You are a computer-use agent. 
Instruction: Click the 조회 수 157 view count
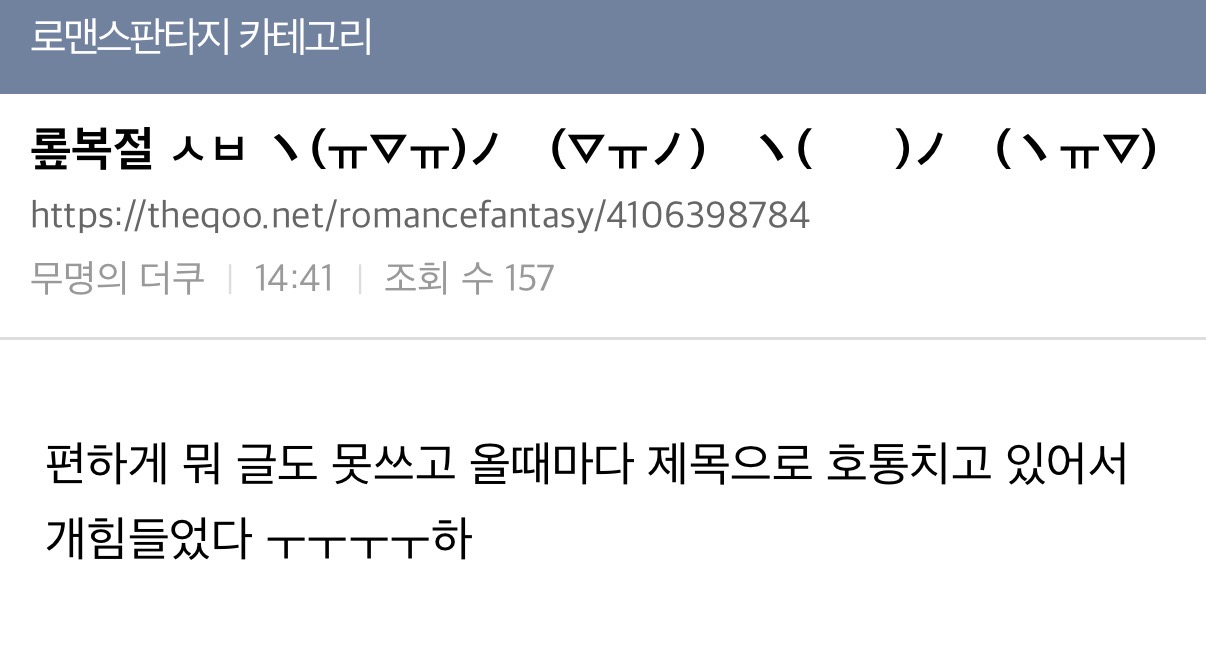468,277
